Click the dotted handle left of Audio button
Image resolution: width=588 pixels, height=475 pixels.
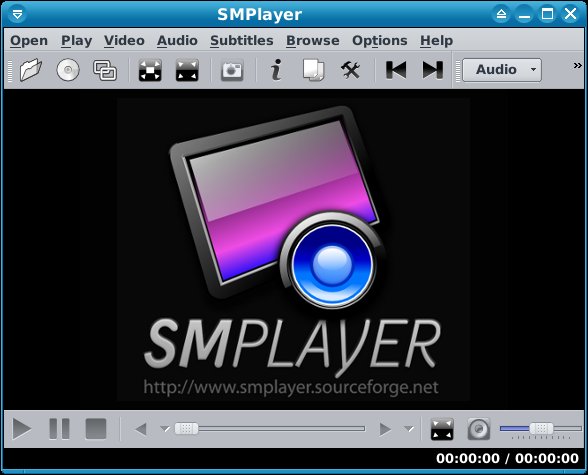pos(458,70)
